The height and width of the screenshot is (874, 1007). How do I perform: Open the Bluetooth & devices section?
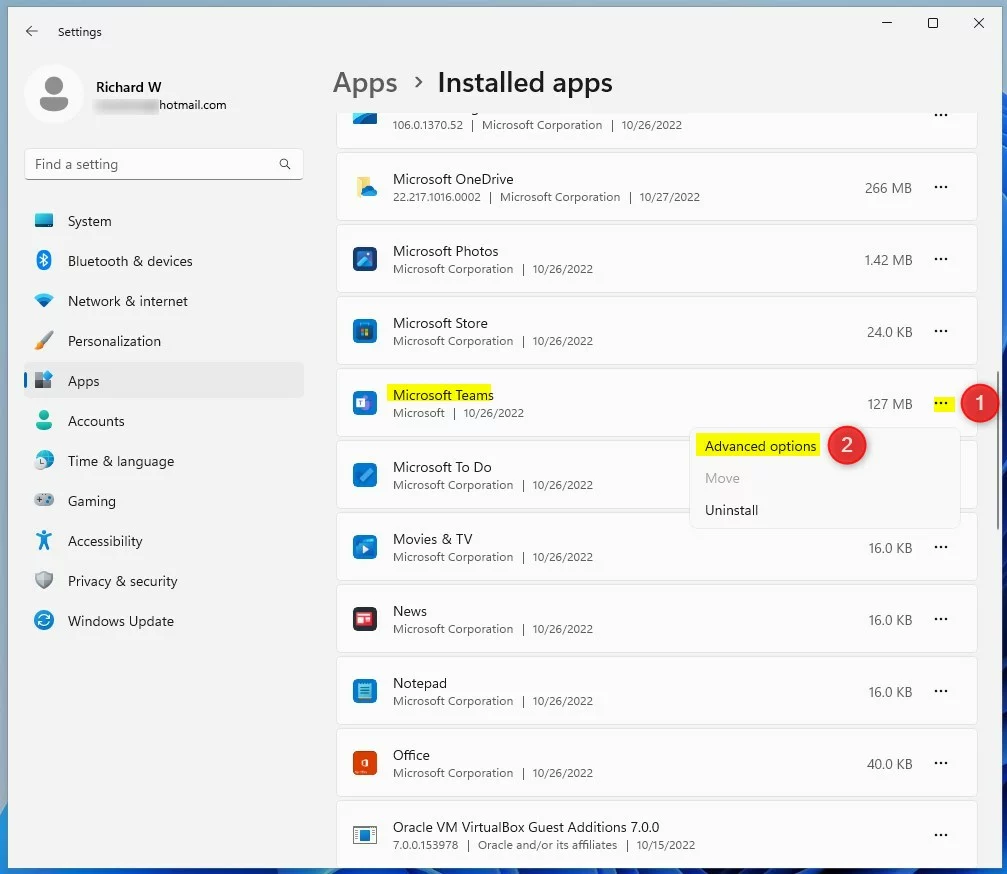pos(130,261)
